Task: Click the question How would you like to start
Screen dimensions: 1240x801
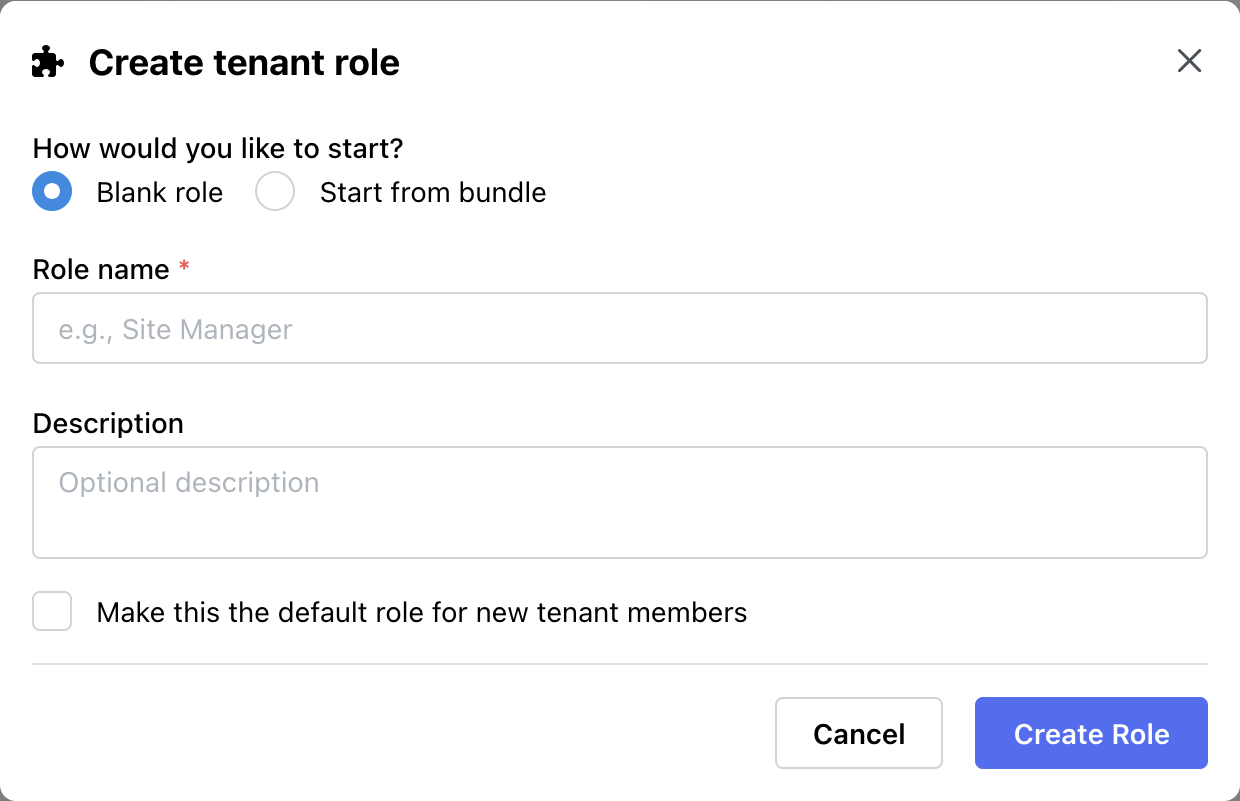Action: pos(217,148)
